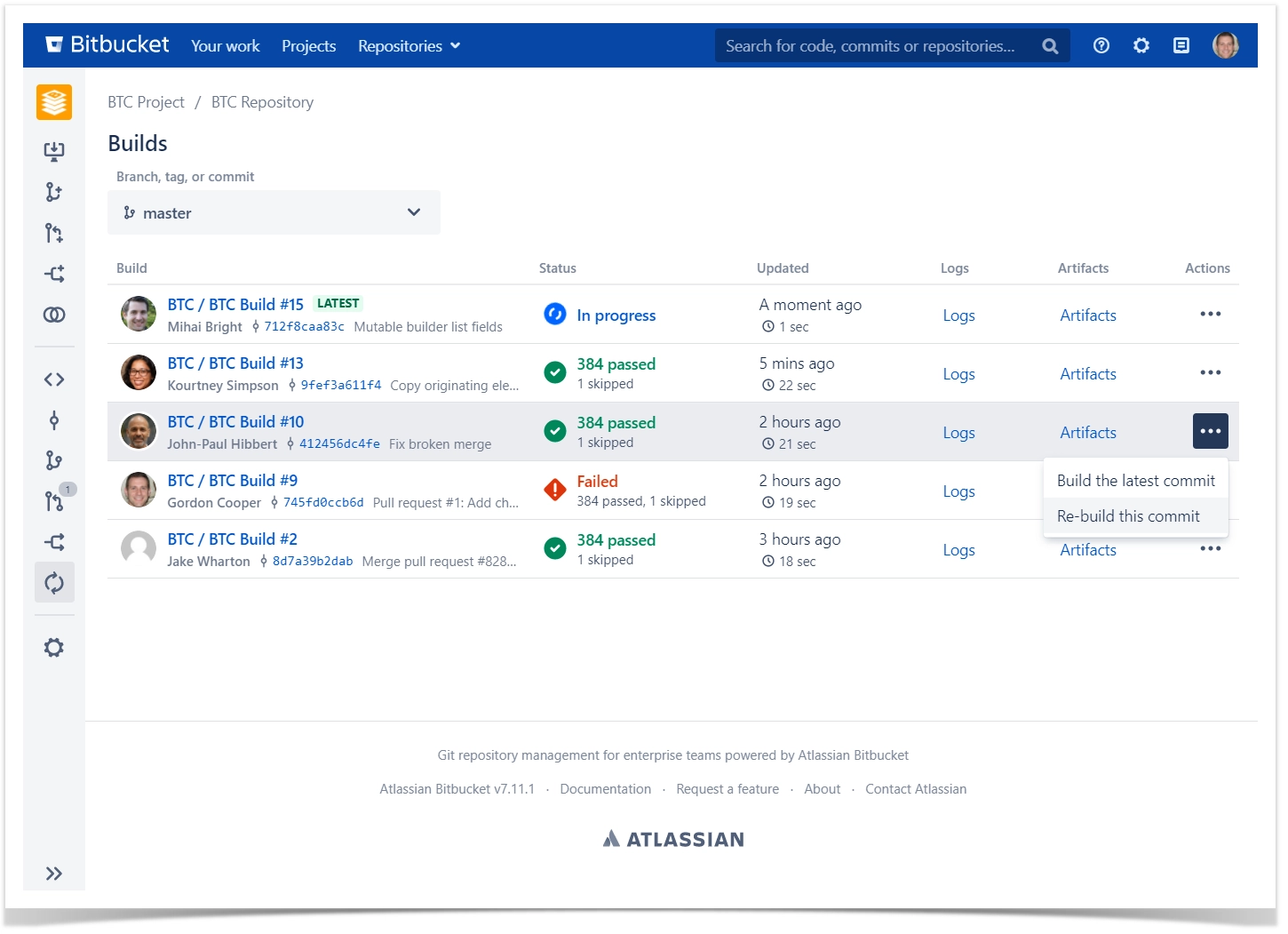
Task: Click the In progress status link
Action: [x=616, y=315]
